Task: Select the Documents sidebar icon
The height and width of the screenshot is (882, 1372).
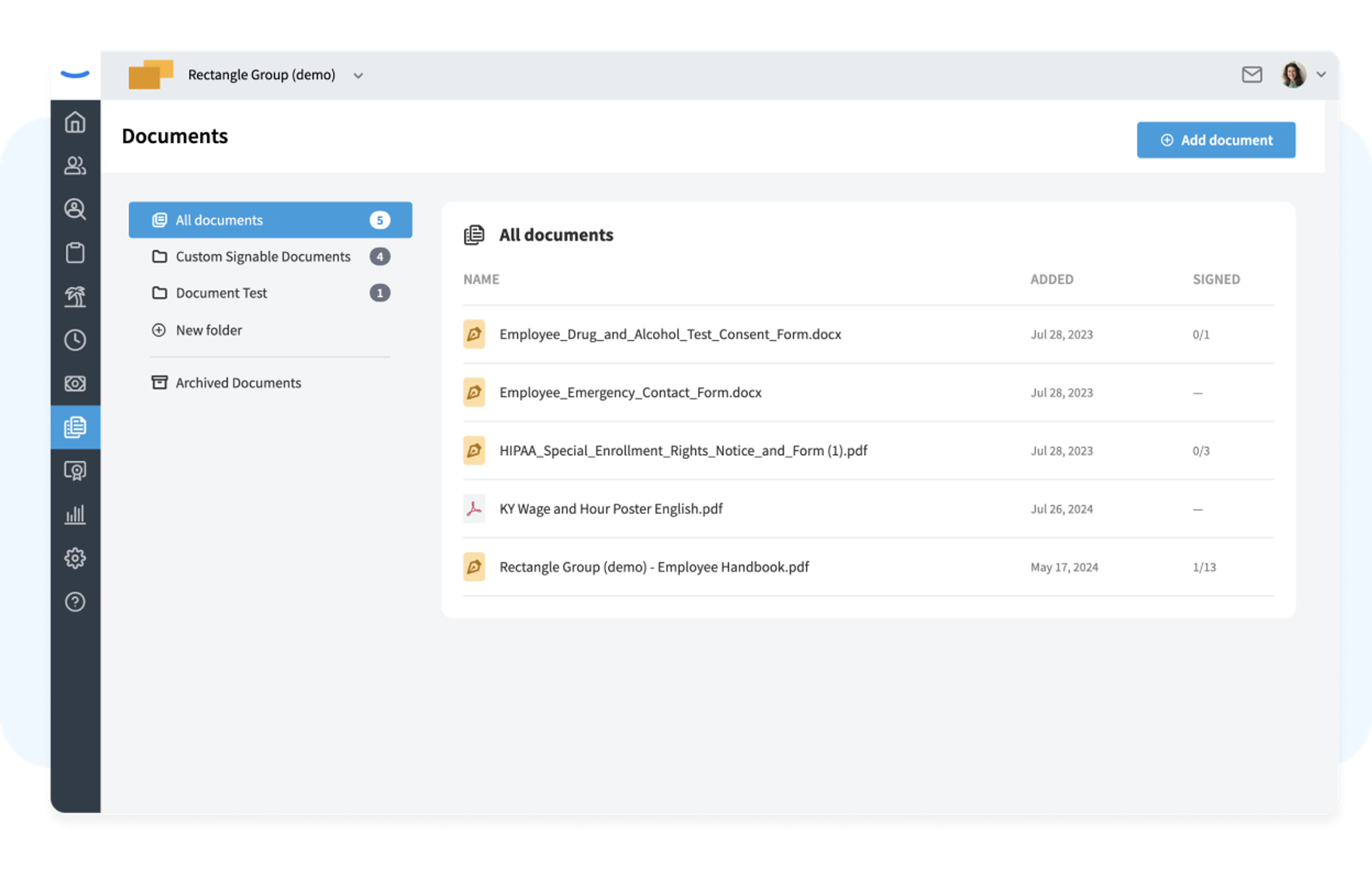Action: (75, 427)
